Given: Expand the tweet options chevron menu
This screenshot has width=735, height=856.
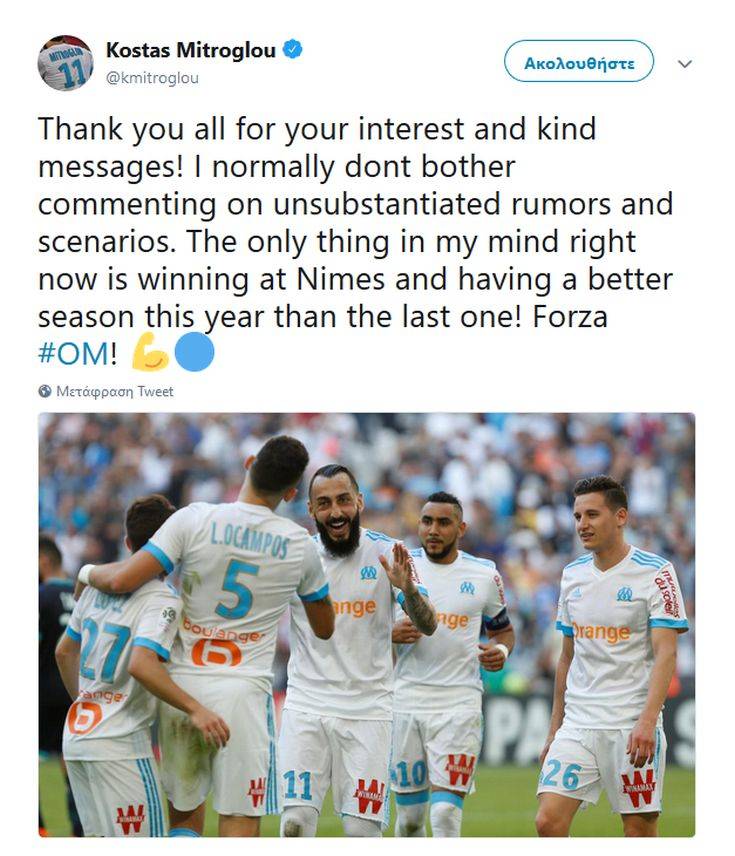Looking at the screenshot, I should (x=685, y=64).
